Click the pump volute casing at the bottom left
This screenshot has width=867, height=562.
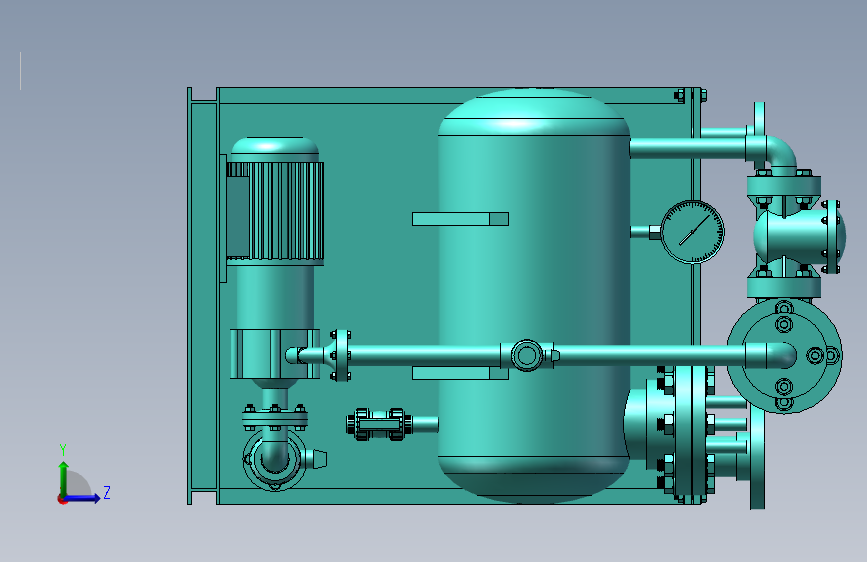[275, 459]
